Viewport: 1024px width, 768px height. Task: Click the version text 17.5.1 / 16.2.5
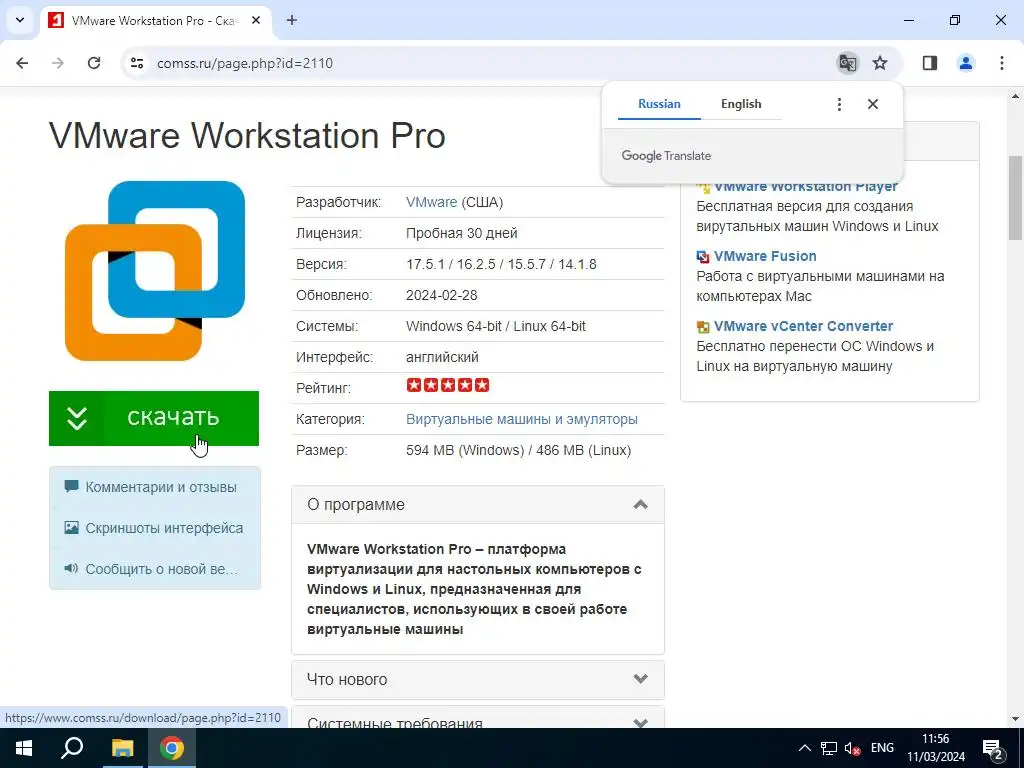501,264
